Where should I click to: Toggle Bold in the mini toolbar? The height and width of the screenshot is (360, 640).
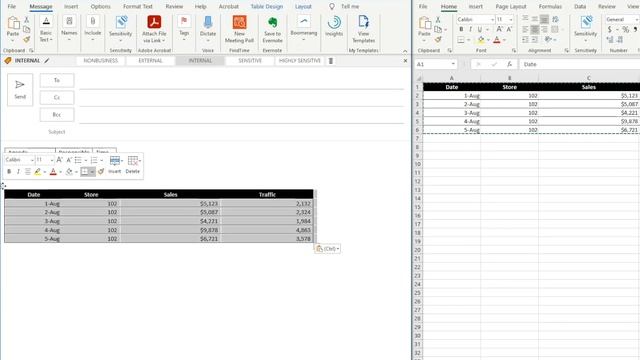[9, 172]
